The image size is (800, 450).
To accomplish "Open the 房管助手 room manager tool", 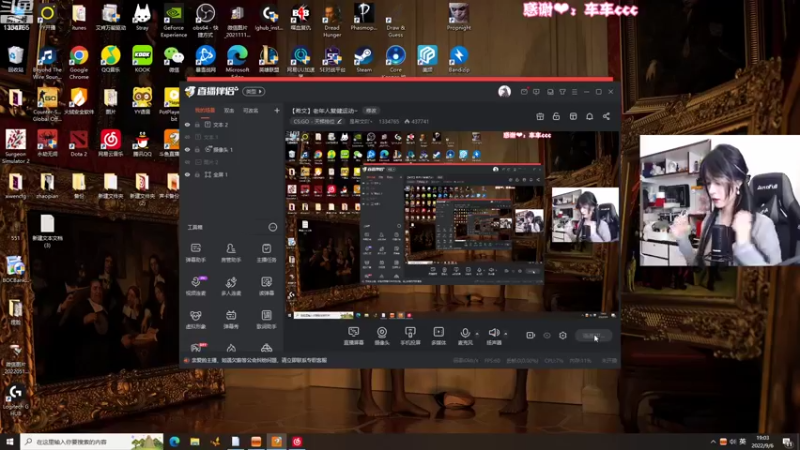I will (x=231, y=253).
